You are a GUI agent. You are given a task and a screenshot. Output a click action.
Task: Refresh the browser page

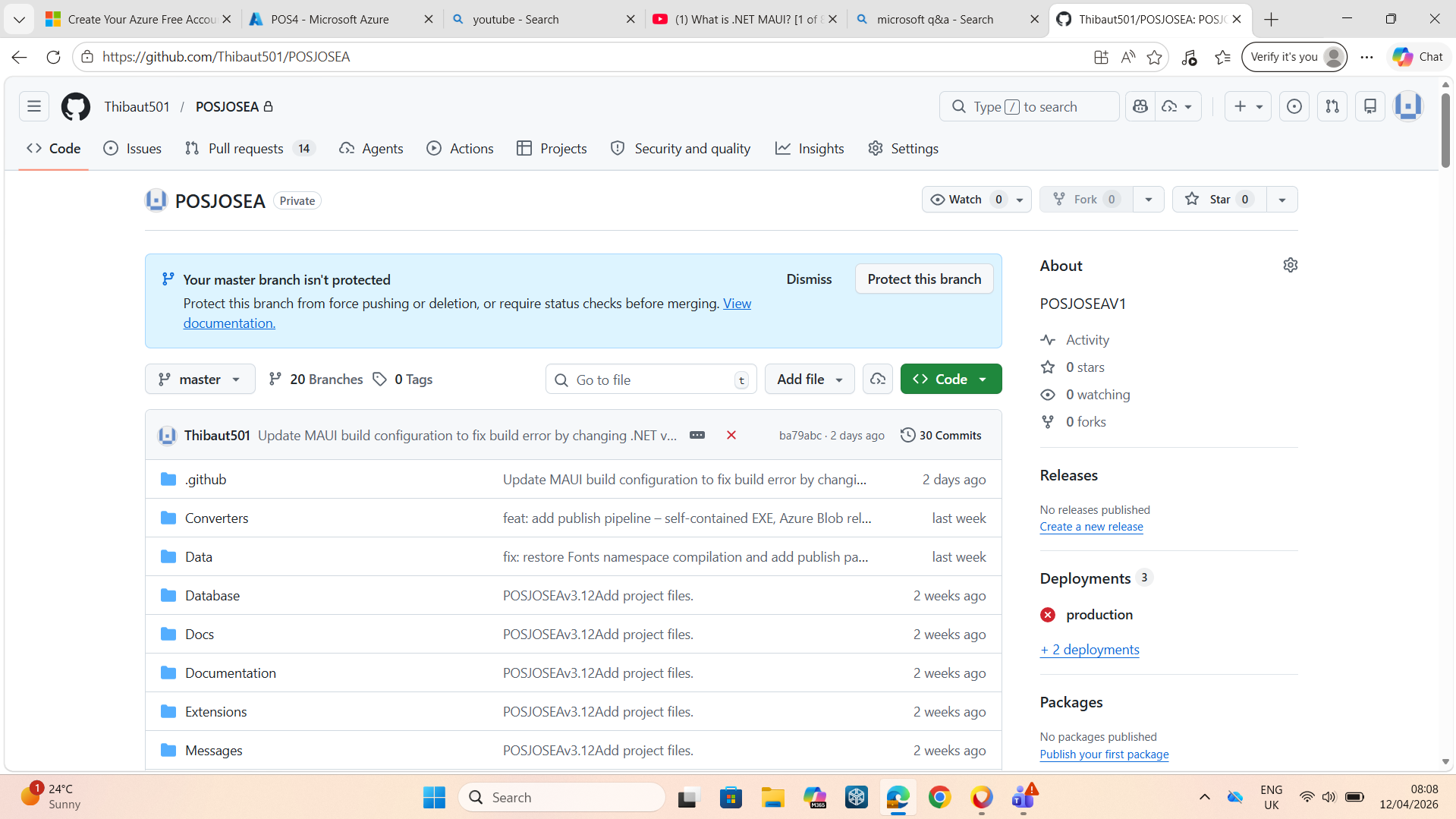point(53,57)
